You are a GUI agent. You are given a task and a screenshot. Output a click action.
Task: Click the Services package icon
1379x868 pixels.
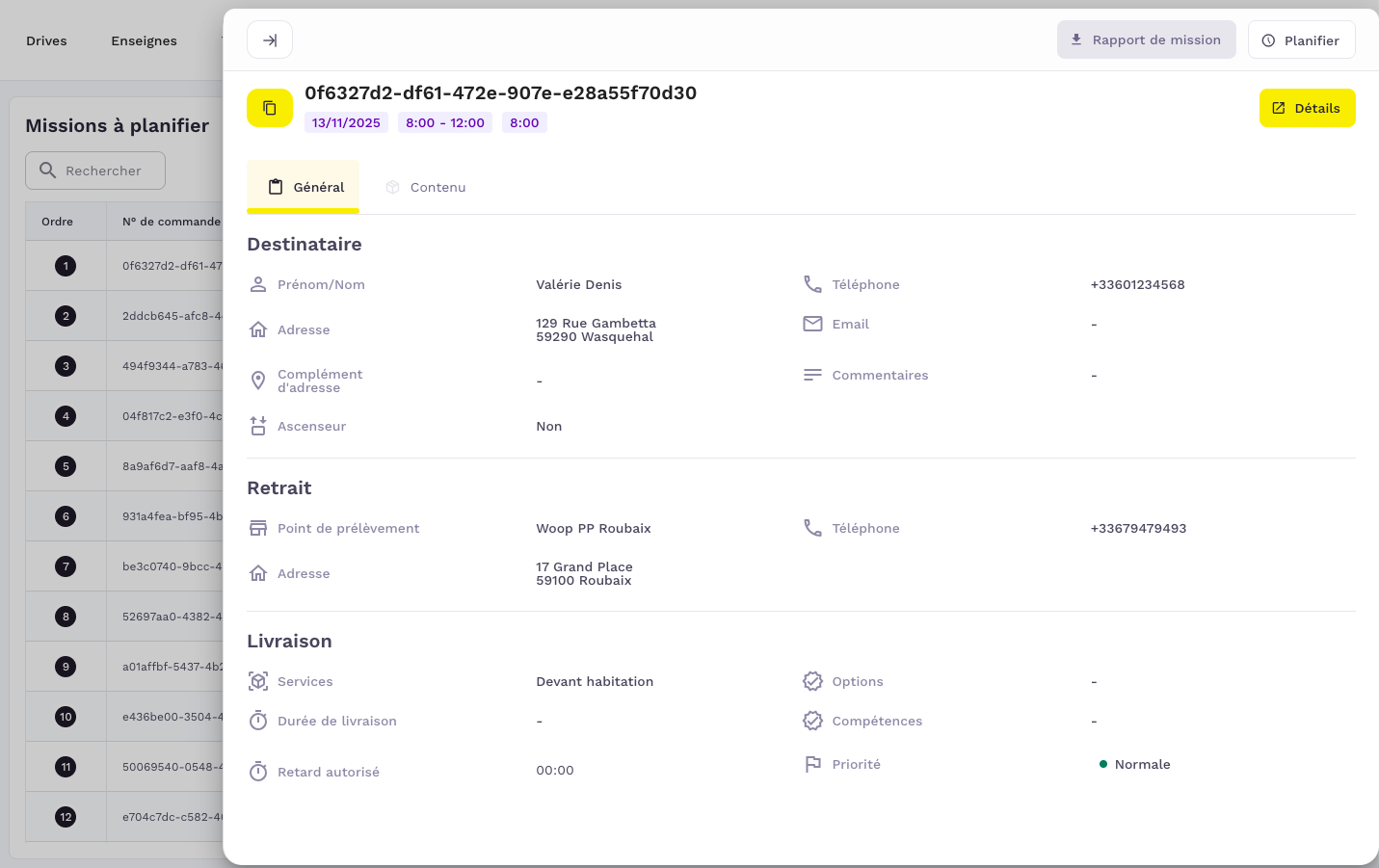click(x=258, y=681)
